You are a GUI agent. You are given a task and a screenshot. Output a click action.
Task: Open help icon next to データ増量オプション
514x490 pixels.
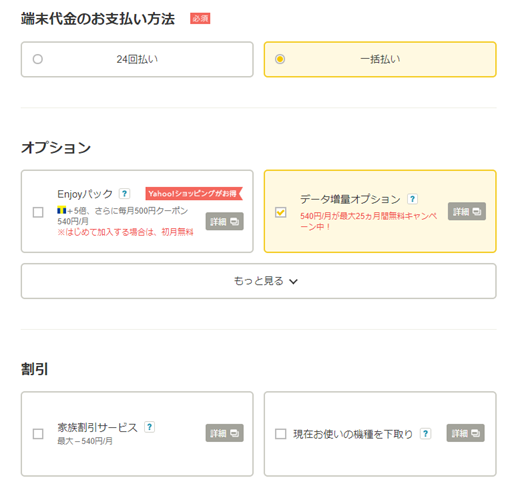pyautogui.click(x=412, y=199)
